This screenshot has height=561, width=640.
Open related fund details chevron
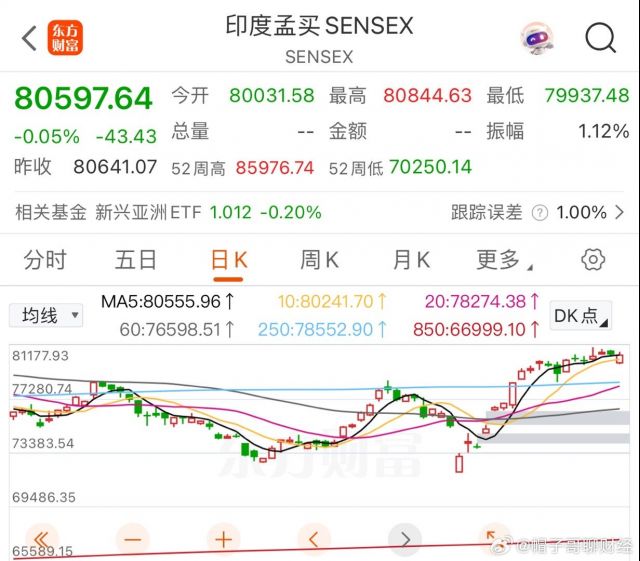[620, 212]
